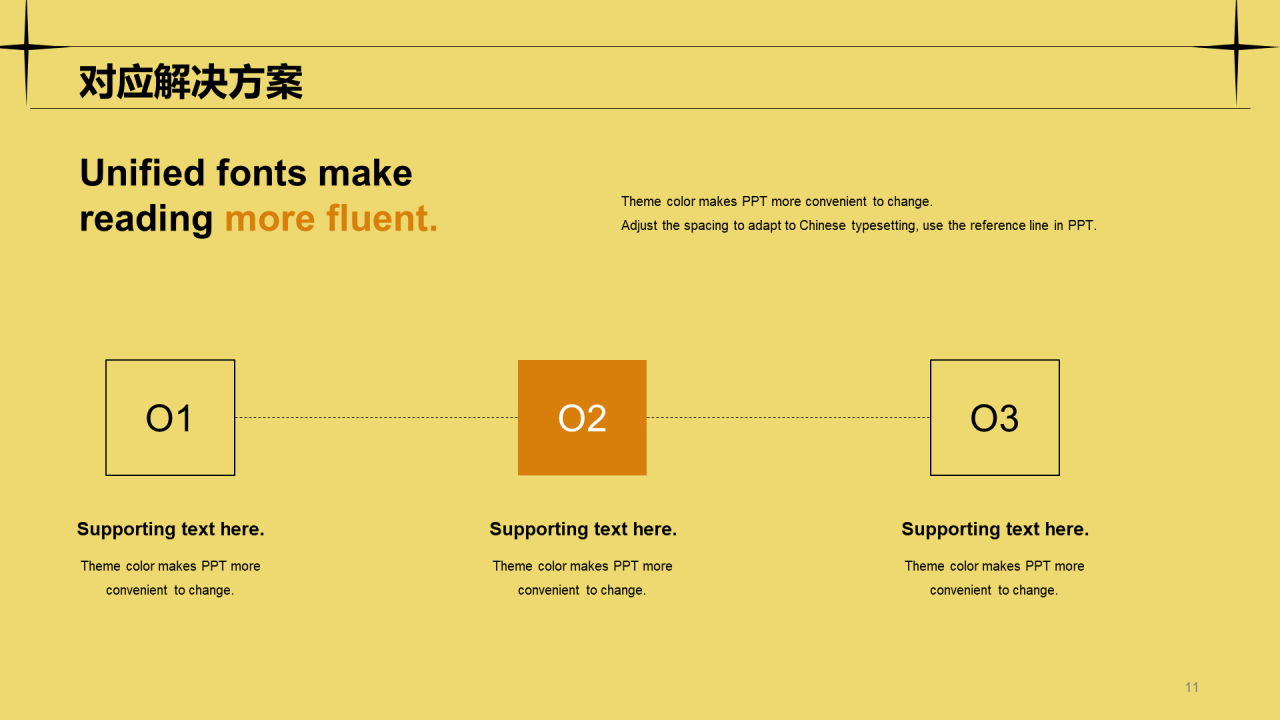
Task: Click the four-pointed star at top right
Action: (x=1236, y=46)
